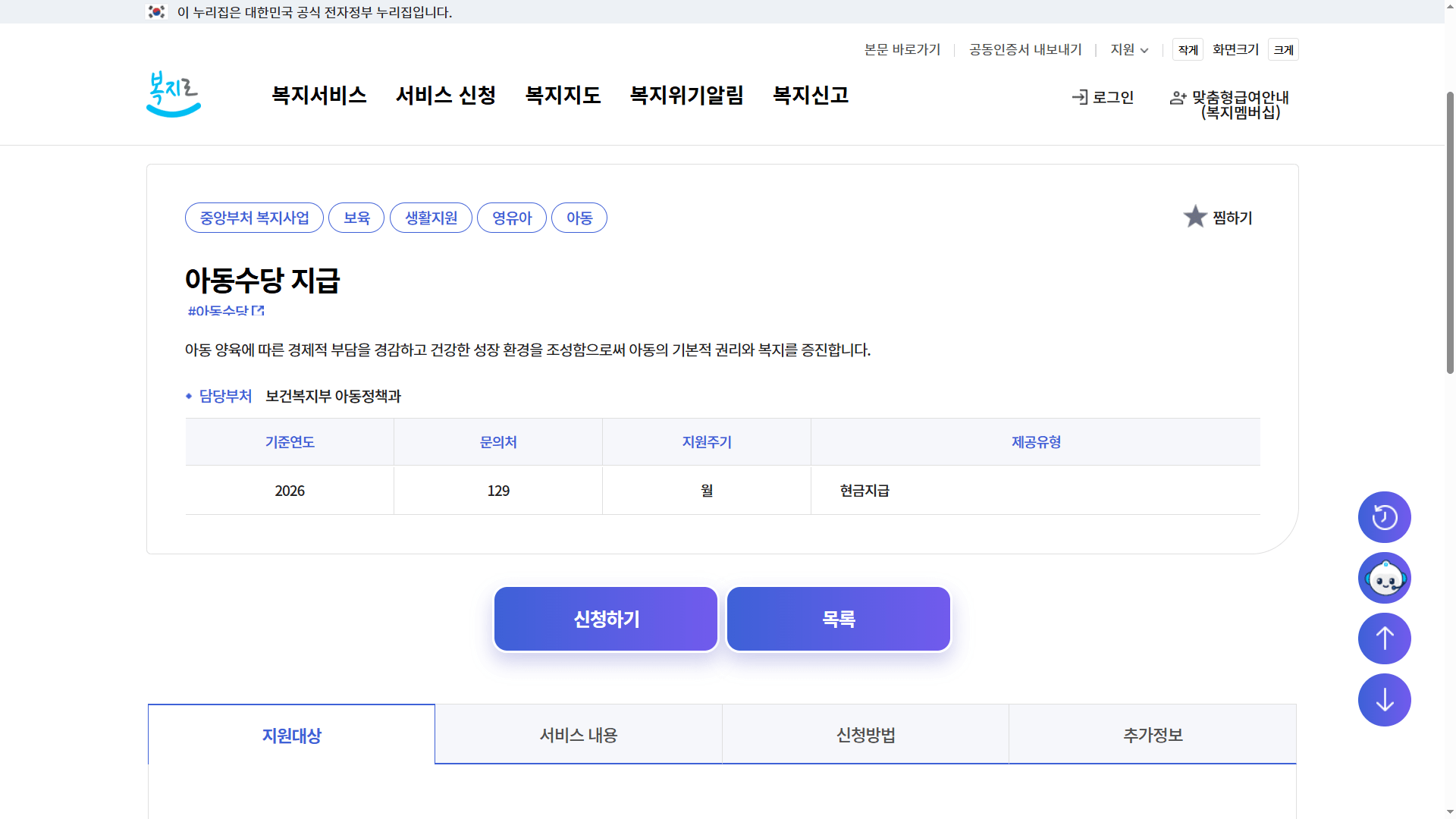Toggle the 찜하기 star favorite
This screenshot has width=1456, height=819.
pyautogui.click(x=1195, y=217)
